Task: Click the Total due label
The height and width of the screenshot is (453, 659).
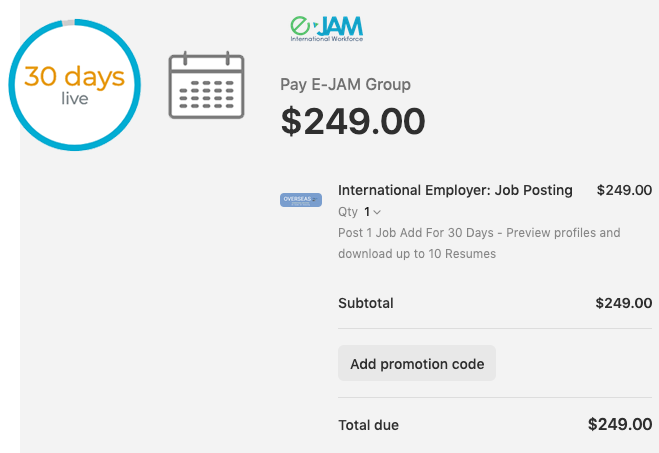Action: point(369,425)
